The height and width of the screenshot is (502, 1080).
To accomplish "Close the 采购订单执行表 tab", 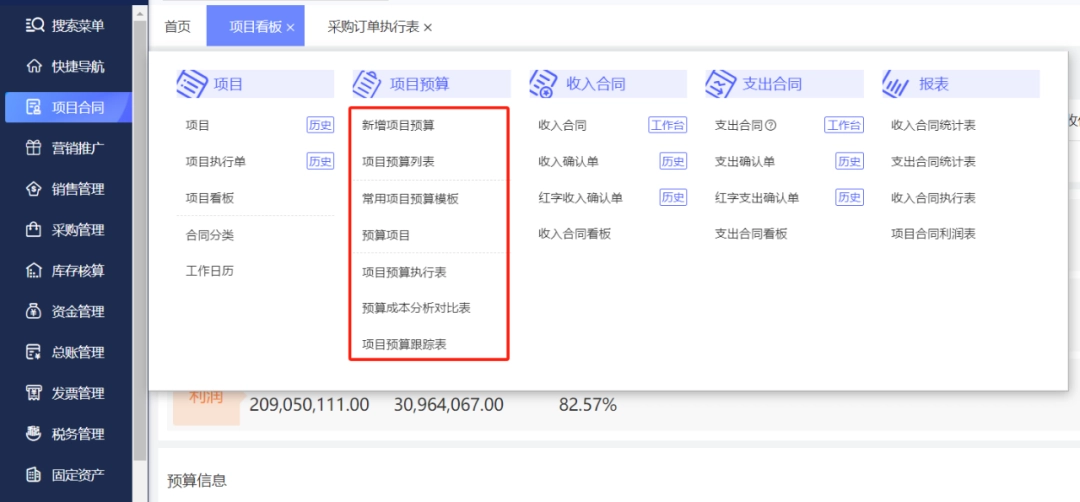I will point(427,27).
